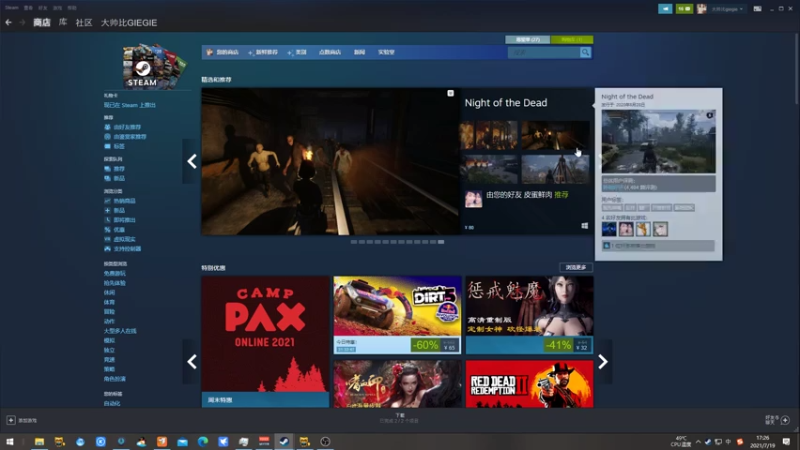
Task: Click the magnifier search icon
Action: (585, 52)
